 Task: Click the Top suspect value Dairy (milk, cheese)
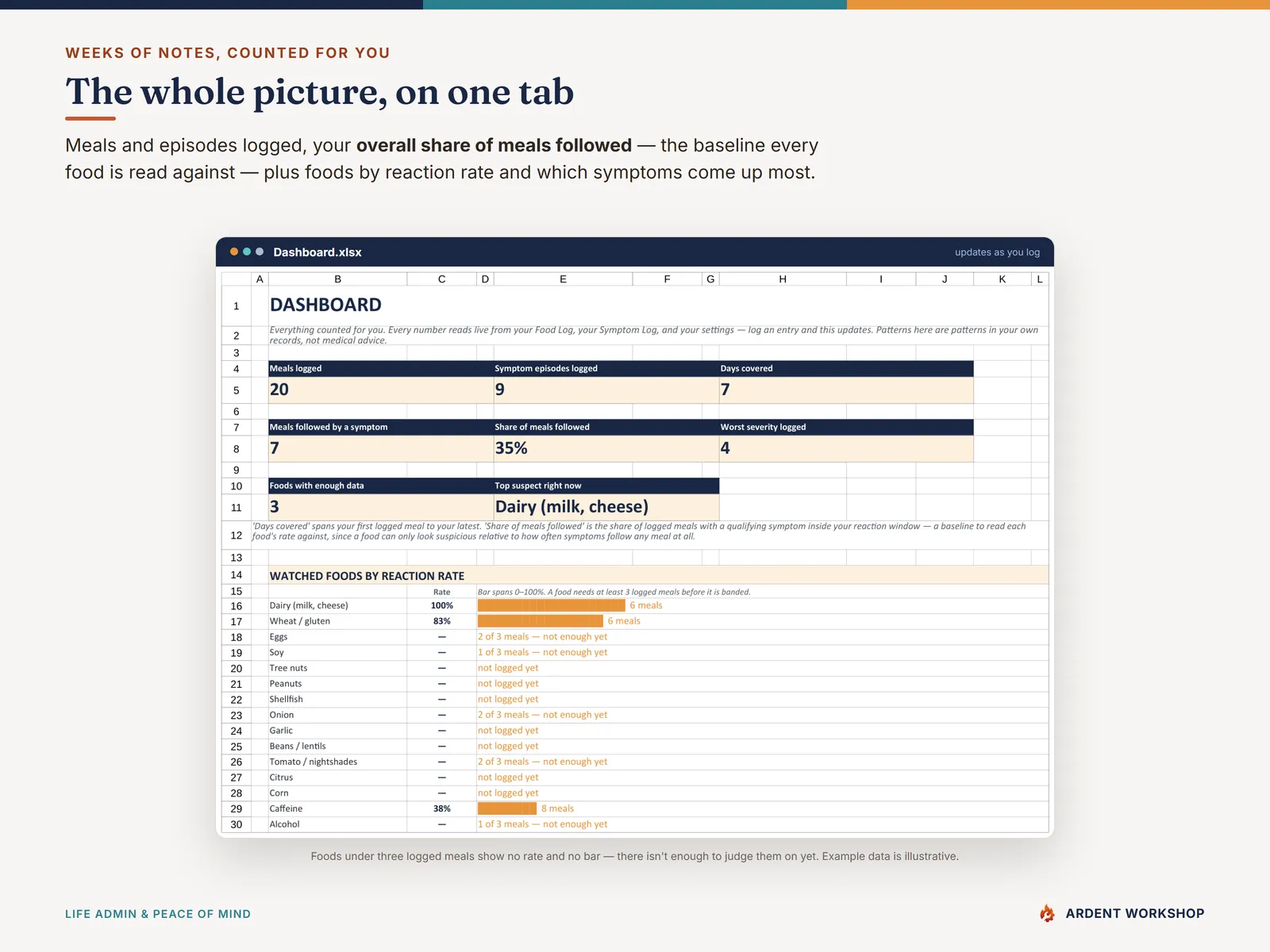[606, 507]
